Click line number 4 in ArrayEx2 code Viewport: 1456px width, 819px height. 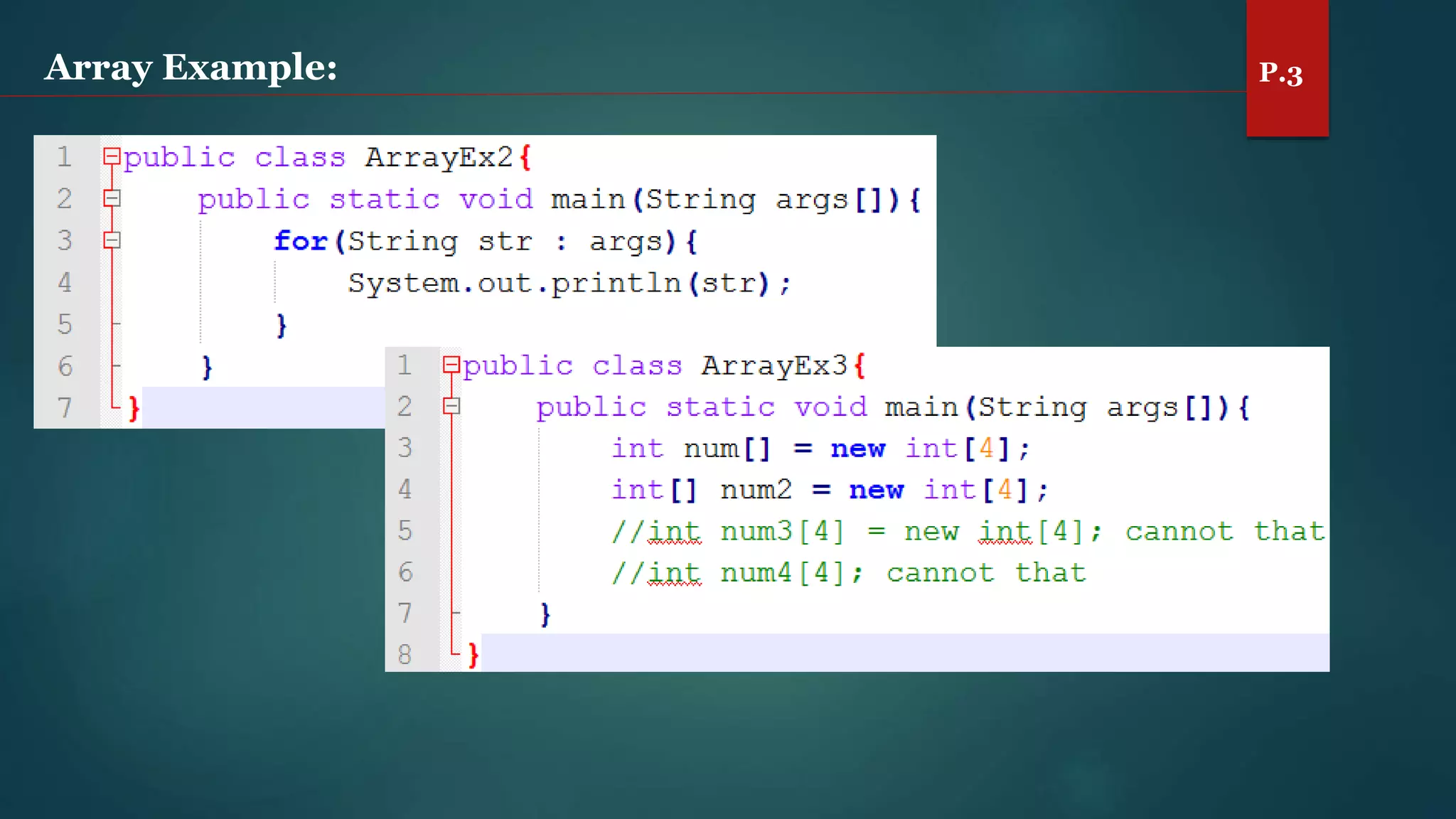[65, 283]
